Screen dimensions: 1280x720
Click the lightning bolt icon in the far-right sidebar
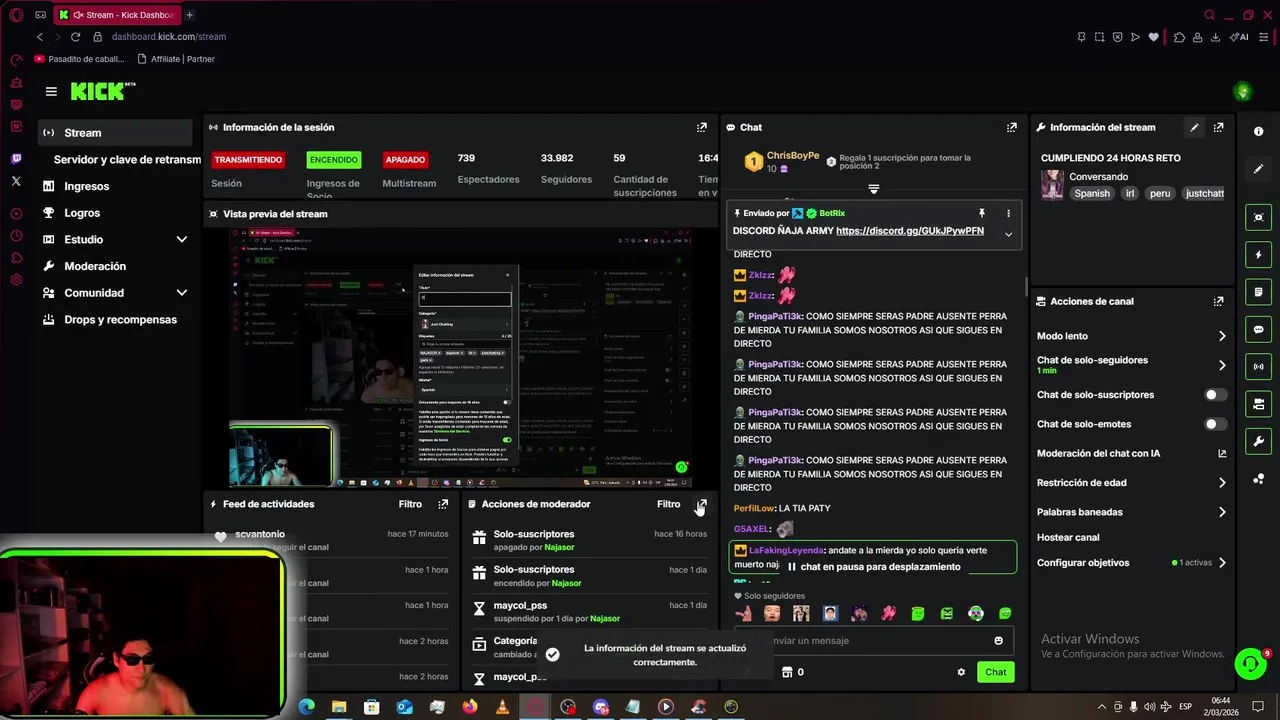click(x=1258, y=255)
